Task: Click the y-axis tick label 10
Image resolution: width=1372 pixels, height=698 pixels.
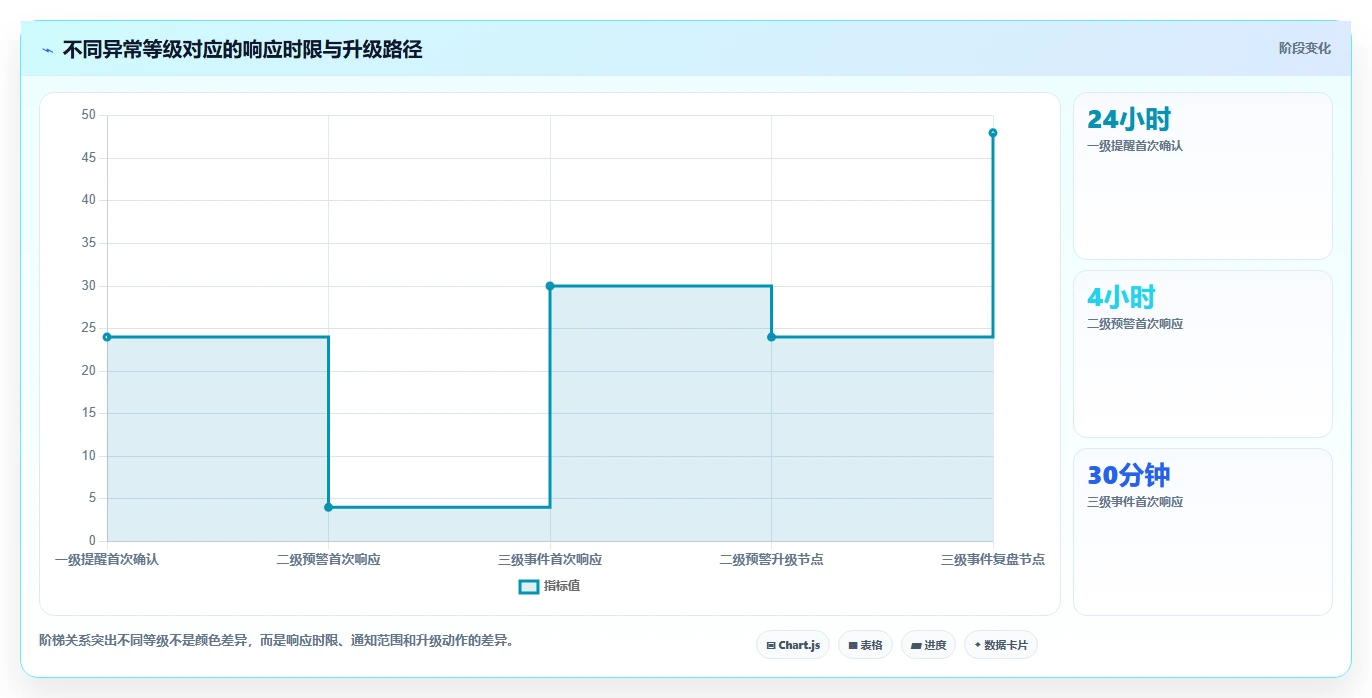Action: coord(89,456)
